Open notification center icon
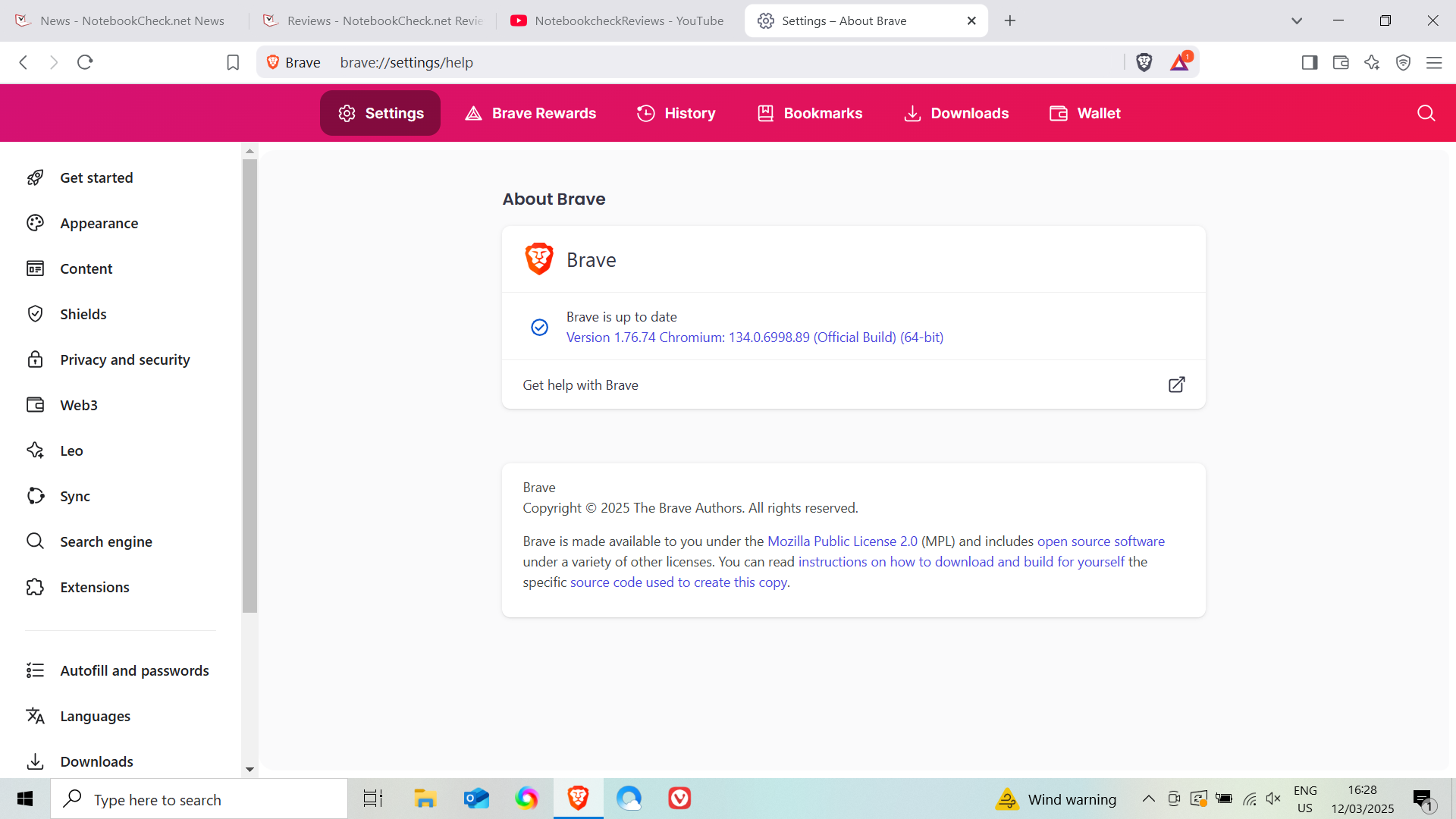The width and height of the screenshot is (1456, 819). (1424, 799)
